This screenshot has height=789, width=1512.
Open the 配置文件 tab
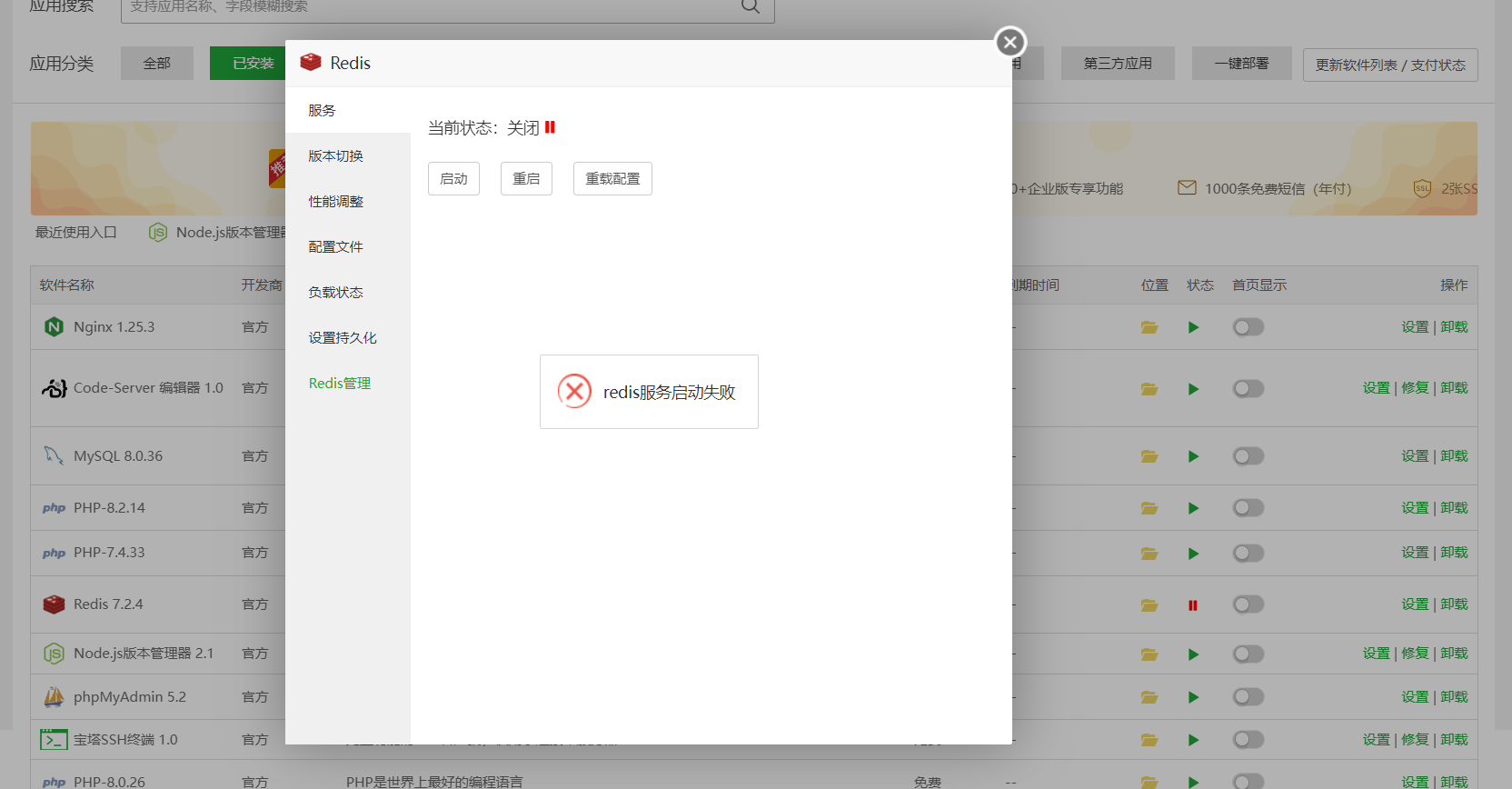click(x=348, y=246)
